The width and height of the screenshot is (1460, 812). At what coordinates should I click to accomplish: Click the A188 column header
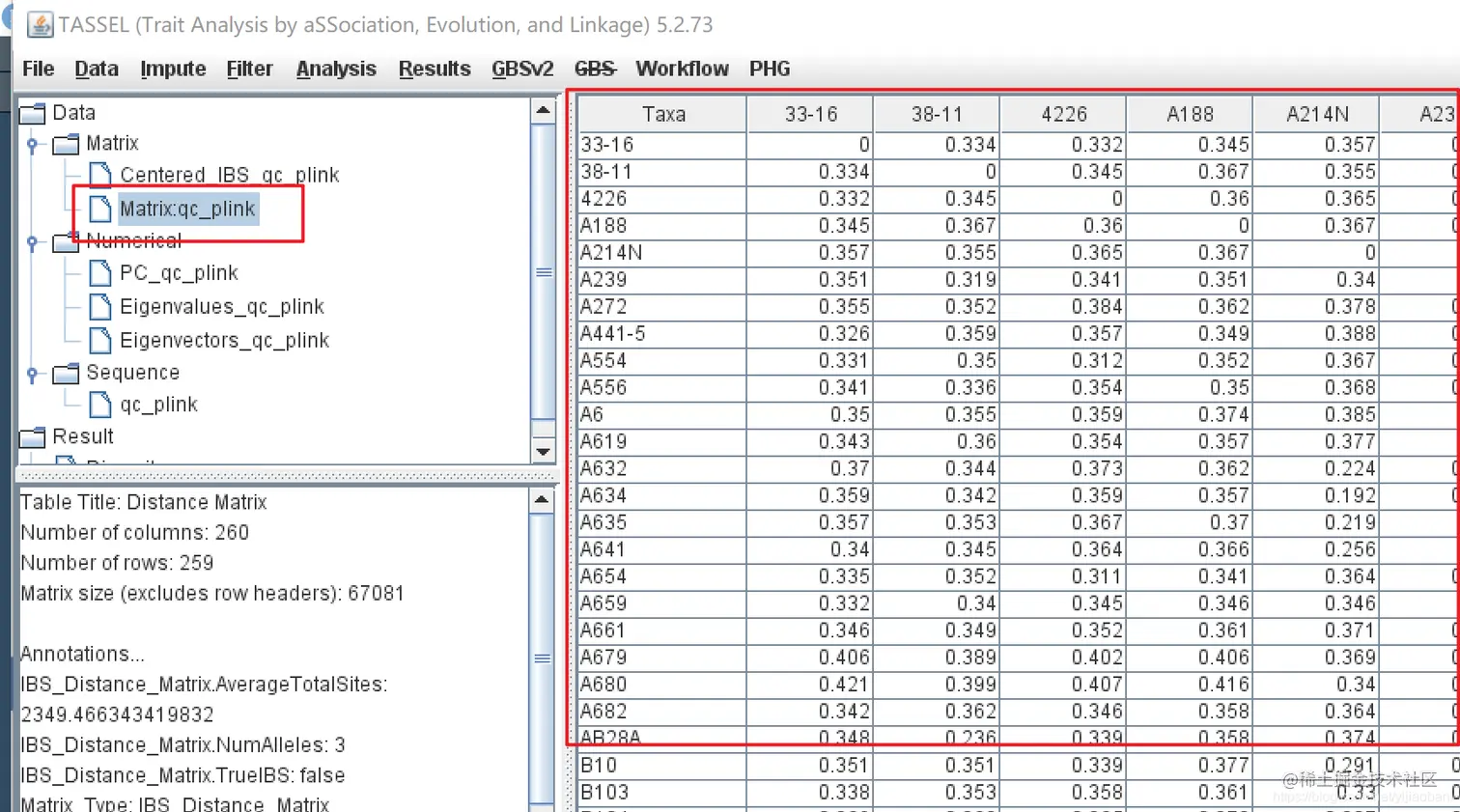click(x=1190, y=114)
